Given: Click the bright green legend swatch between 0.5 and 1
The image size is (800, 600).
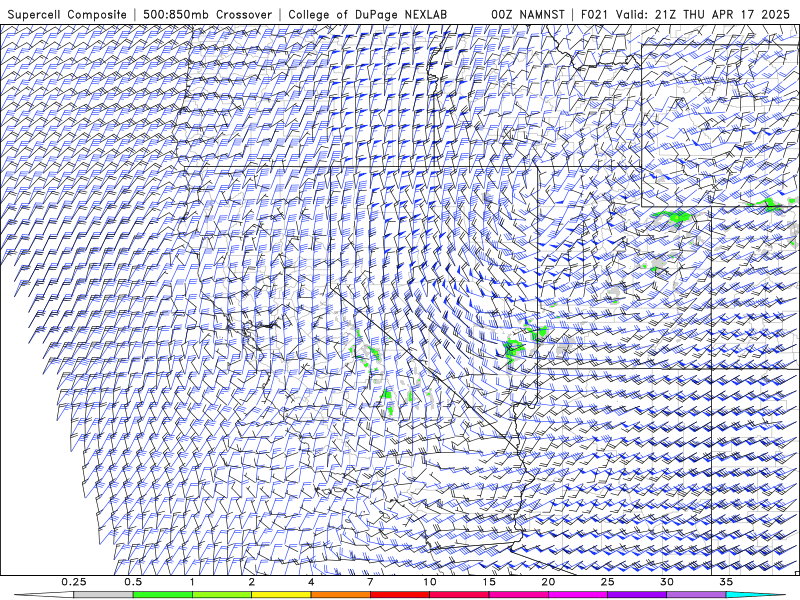Looking at the screenshot, I should tap(163, 595).
